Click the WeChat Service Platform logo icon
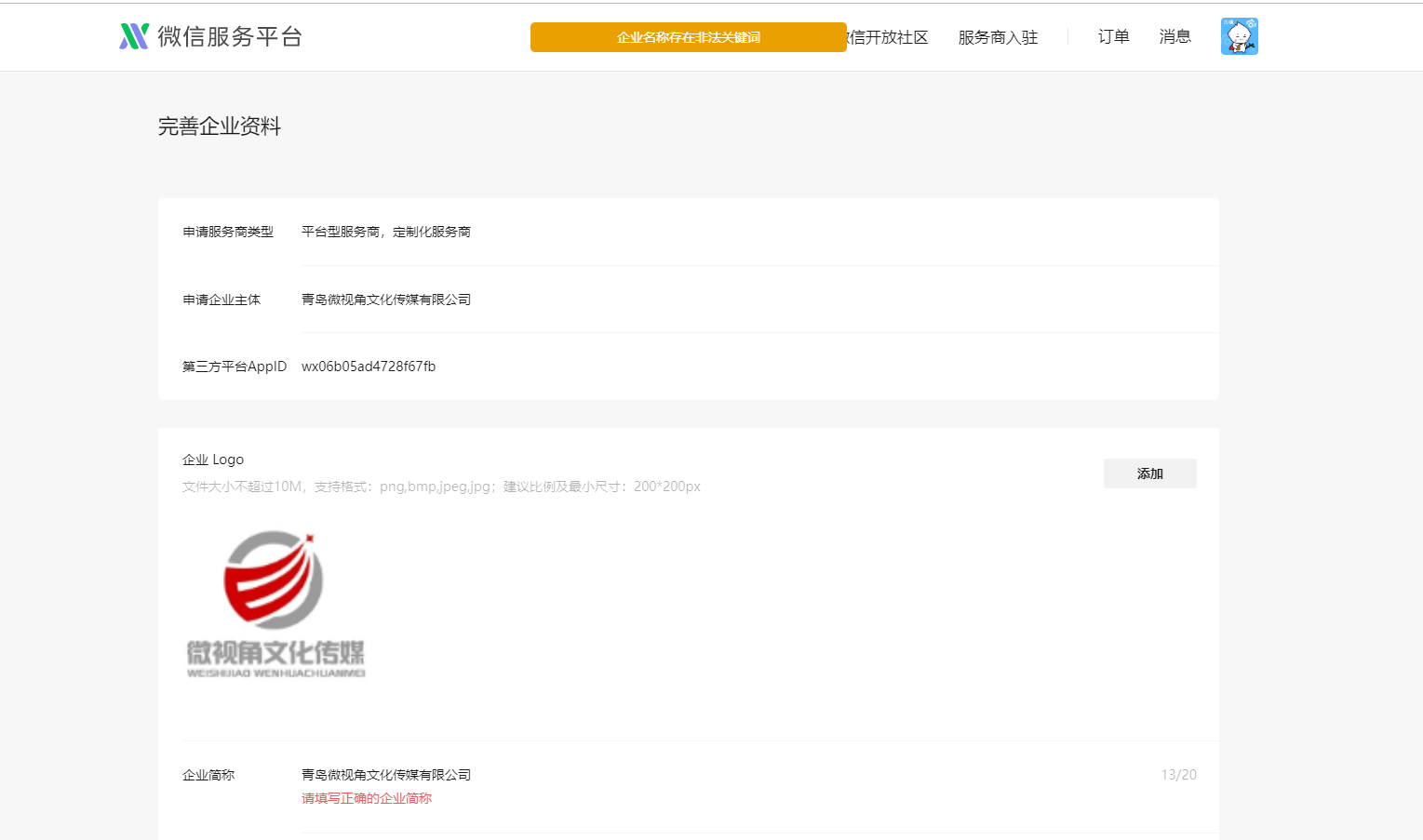The height and width of the screenshot is (840, 1423). 134,36
